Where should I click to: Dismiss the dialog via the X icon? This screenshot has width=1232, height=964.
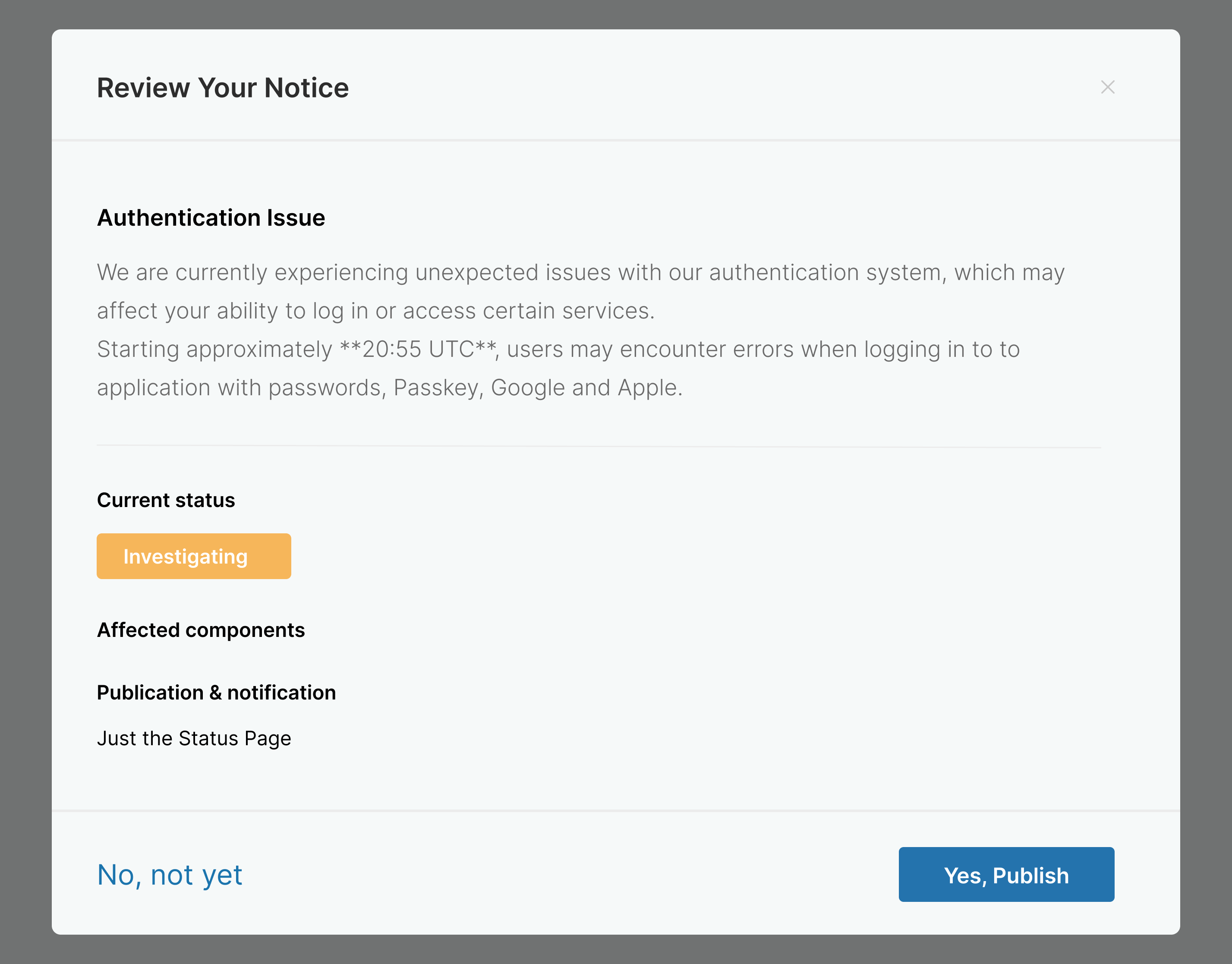coord(1108,88)
